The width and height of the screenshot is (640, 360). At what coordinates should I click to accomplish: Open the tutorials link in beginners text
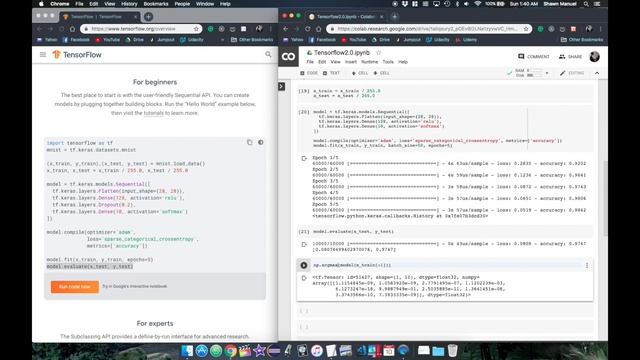click(x=153, y=113)
